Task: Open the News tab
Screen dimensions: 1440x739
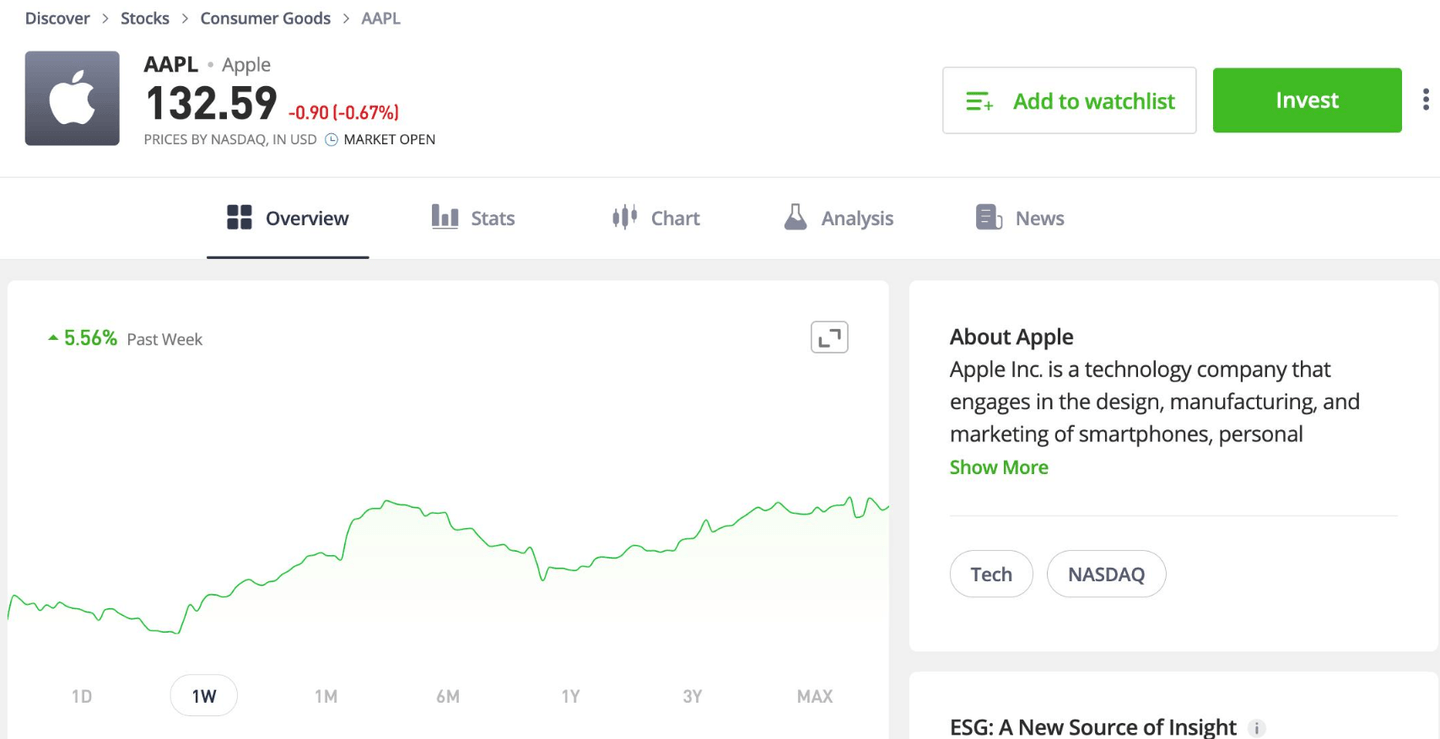Action: 1039,217
